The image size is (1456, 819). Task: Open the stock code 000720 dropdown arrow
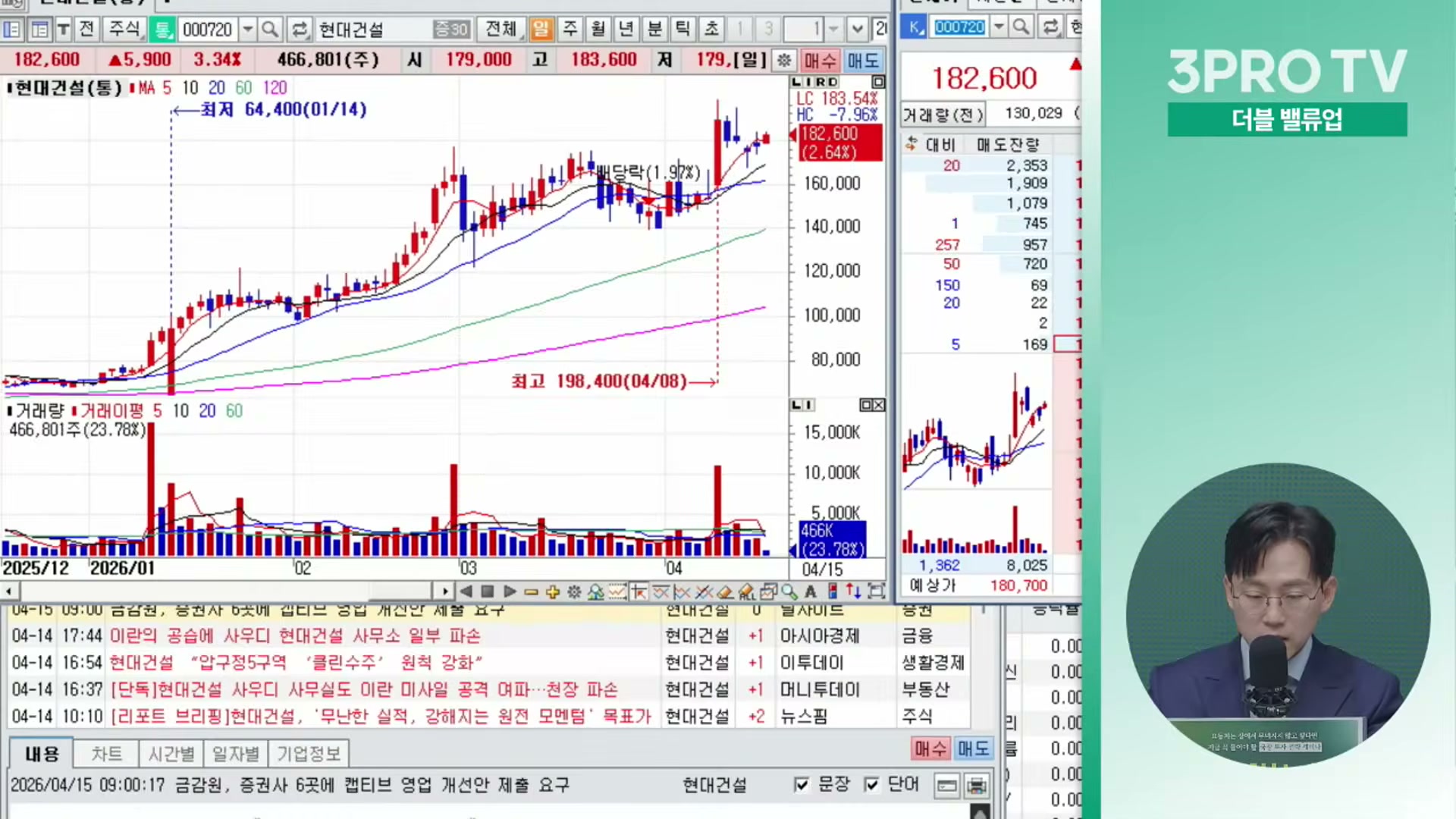tap(248, 30)
